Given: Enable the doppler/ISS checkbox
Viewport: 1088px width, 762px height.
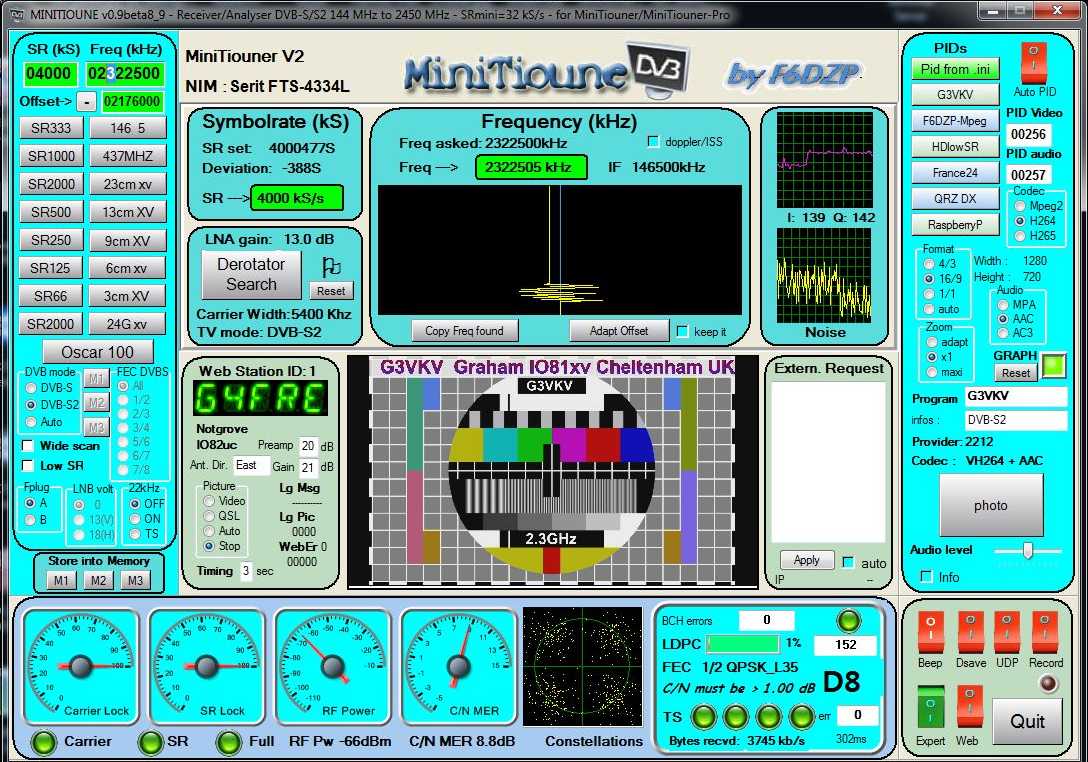Looking at the screenshot, I should coord(653,142).
